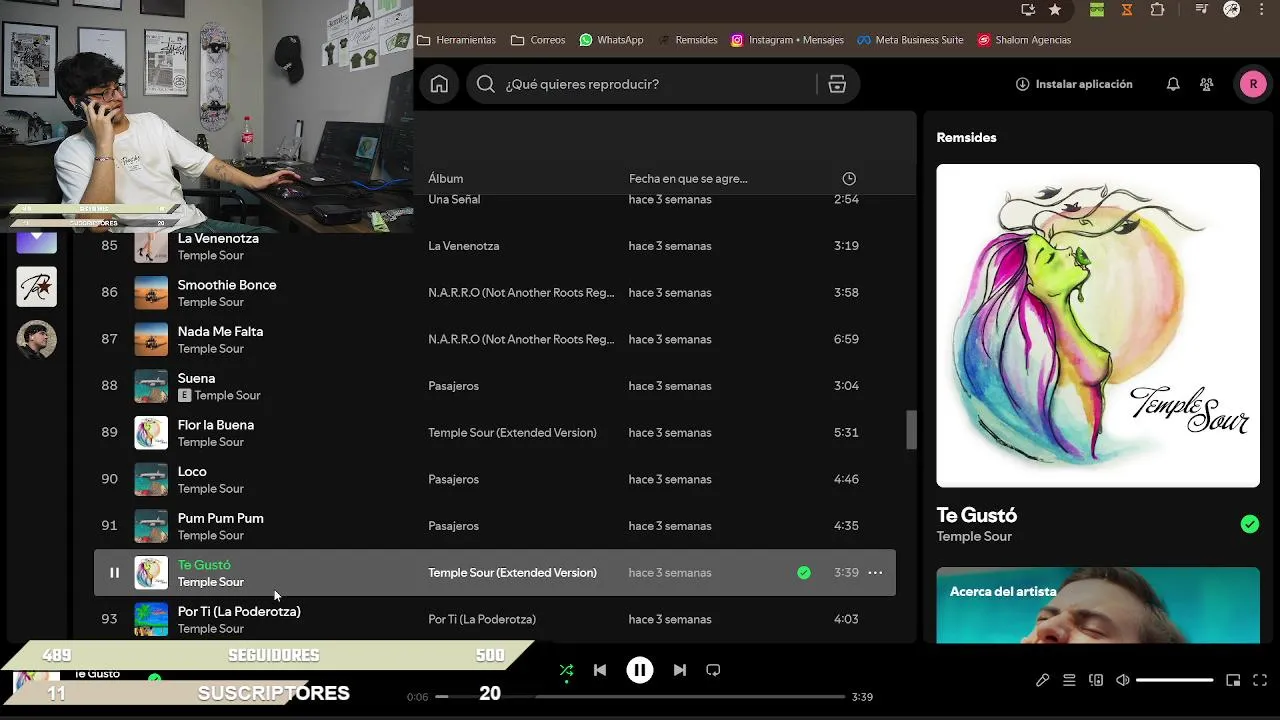Select the song La Venenotza

click(218, 238)
